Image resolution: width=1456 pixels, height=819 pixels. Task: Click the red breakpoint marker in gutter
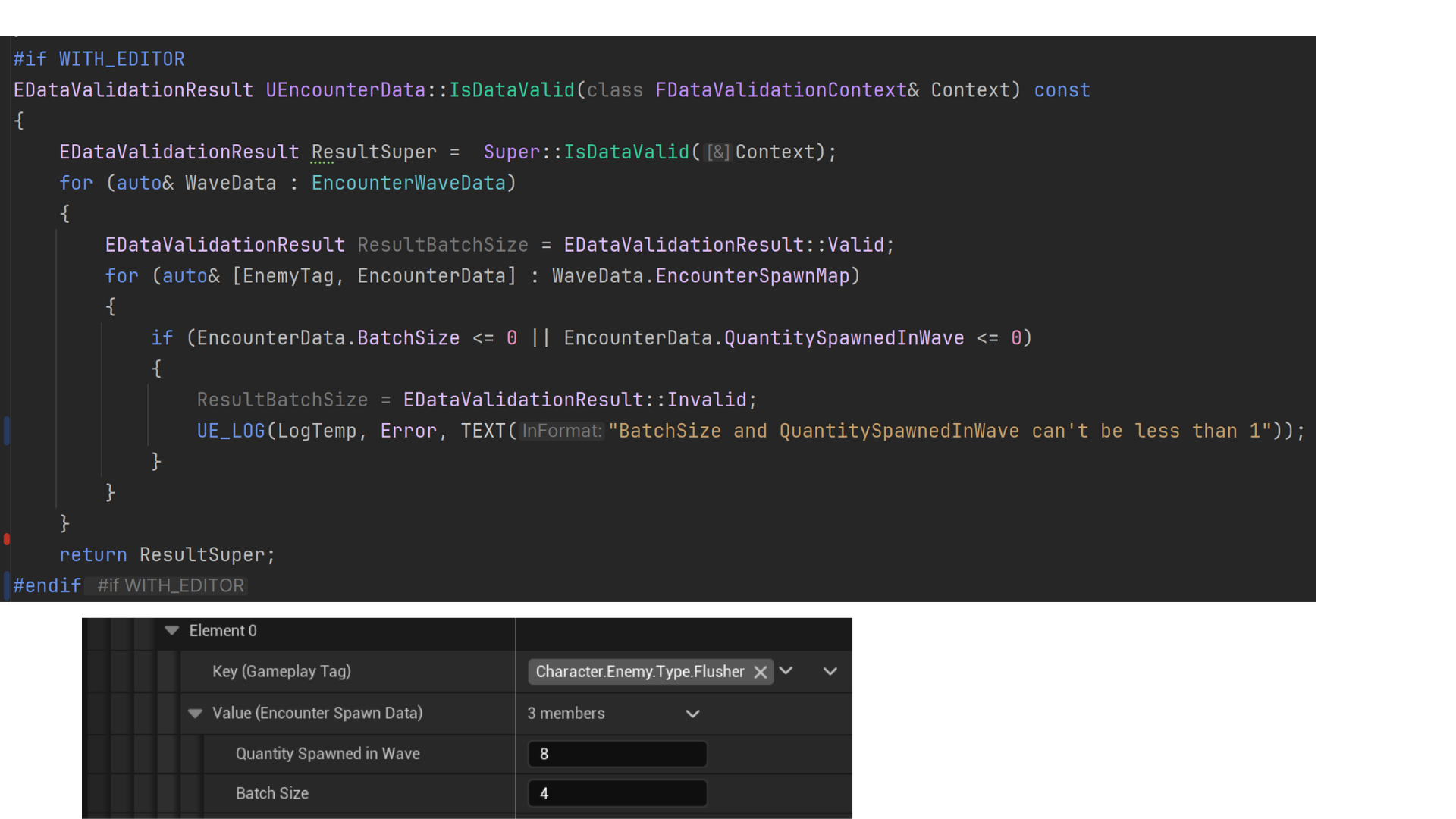(7, 539)
